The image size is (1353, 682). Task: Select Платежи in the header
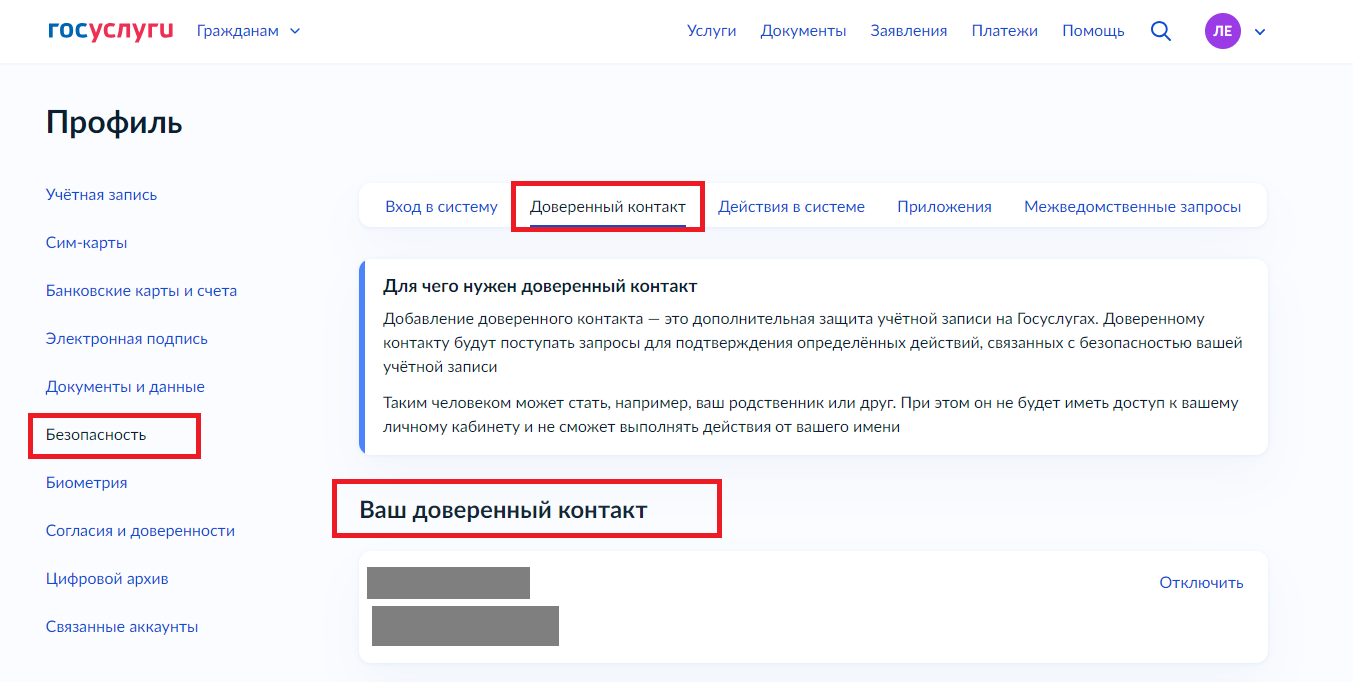click(1004, 31)
